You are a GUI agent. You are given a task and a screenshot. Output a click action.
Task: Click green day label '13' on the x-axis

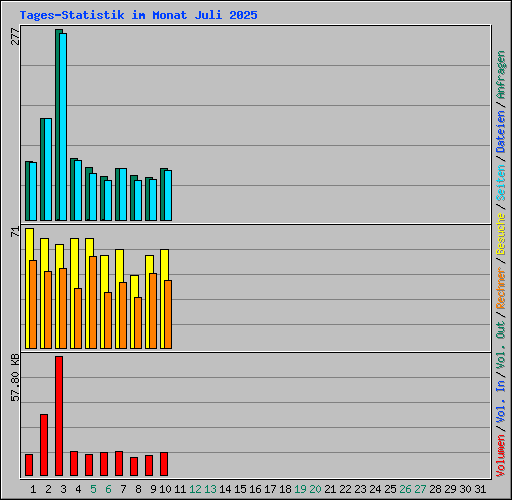(x=210, y=489)
